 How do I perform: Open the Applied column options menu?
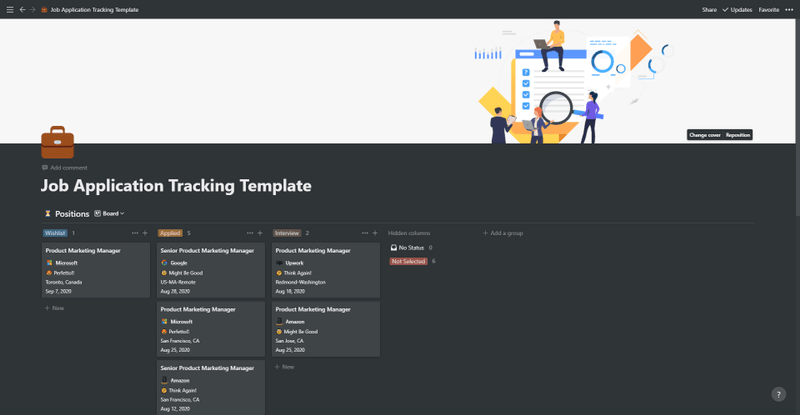pyautogui.click(x=249, y=233)
